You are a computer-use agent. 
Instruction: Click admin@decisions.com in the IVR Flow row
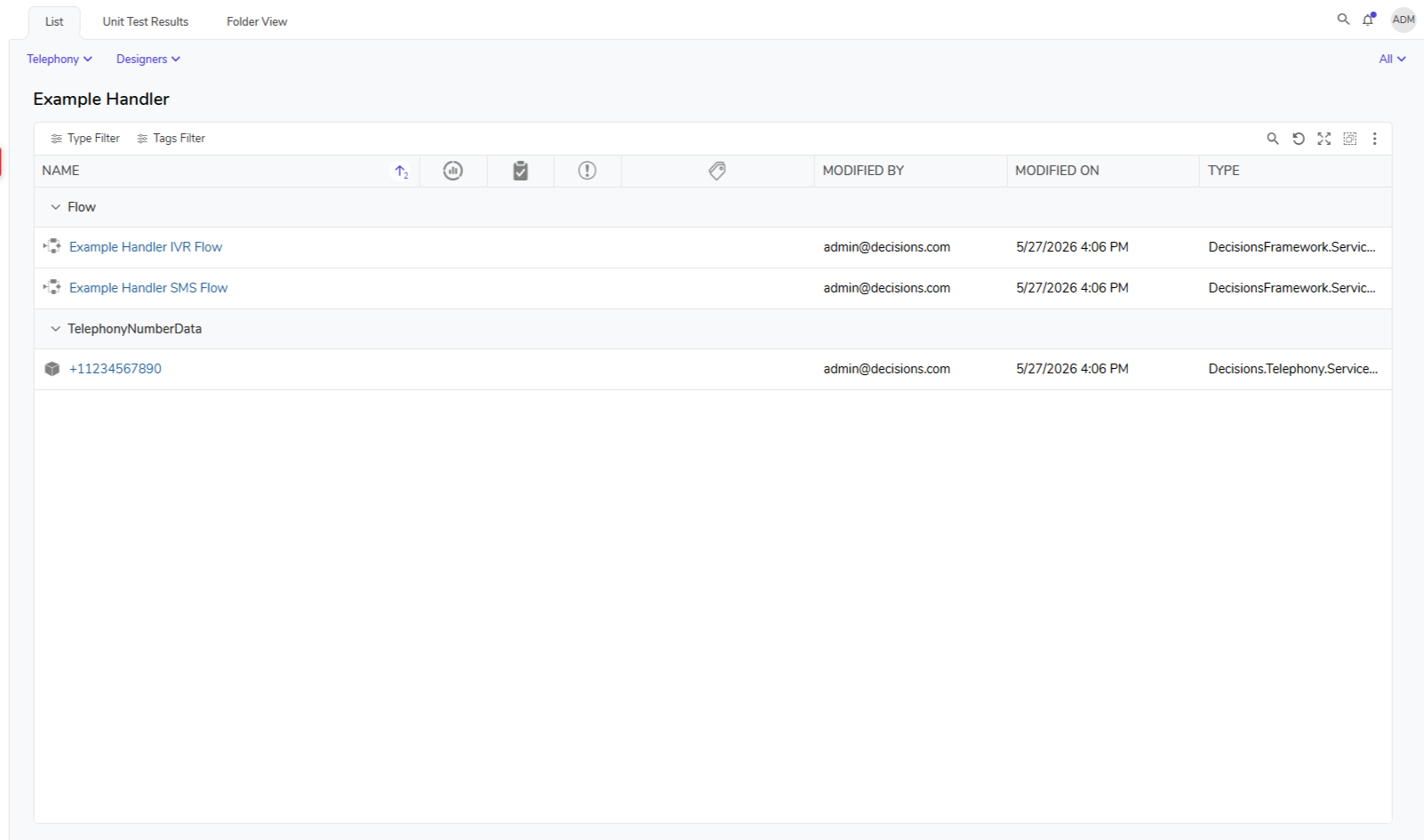point(886,247)
